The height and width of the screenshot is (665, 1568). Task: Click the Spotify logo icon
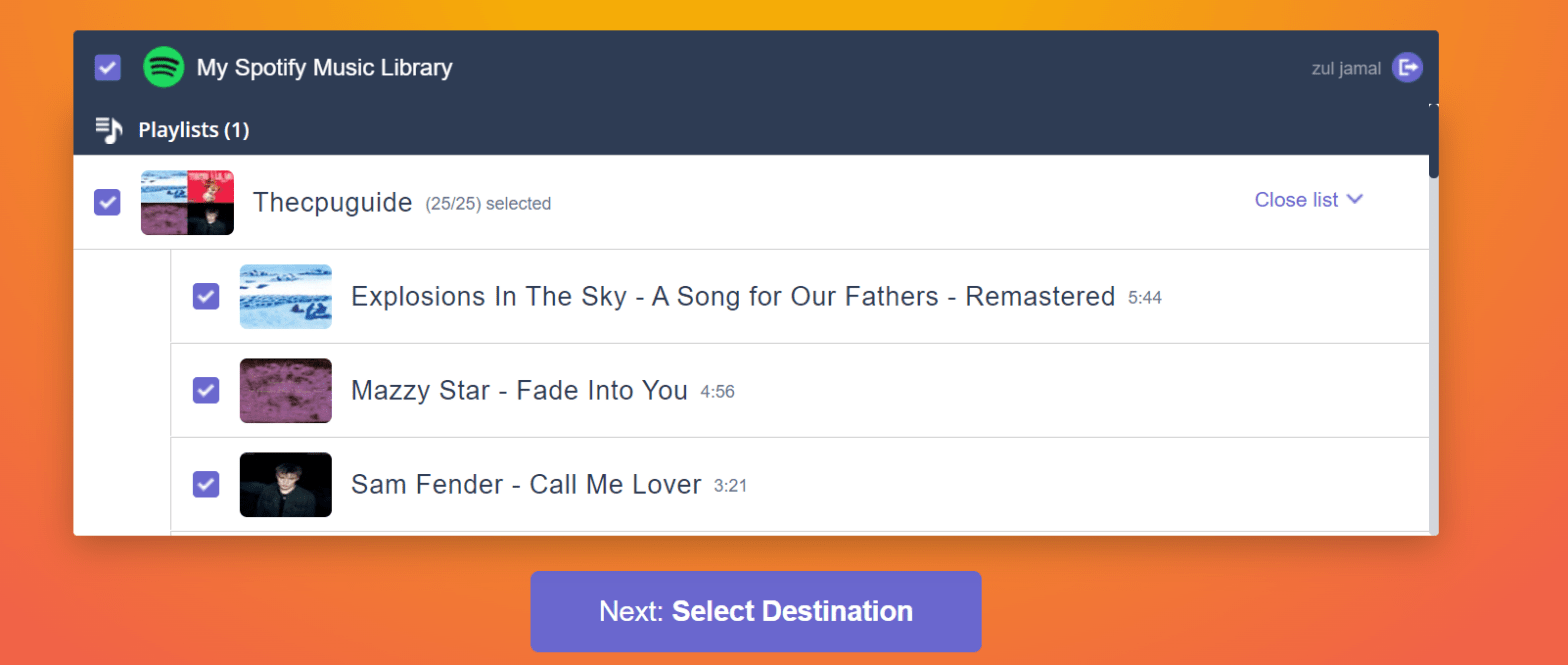163,67
